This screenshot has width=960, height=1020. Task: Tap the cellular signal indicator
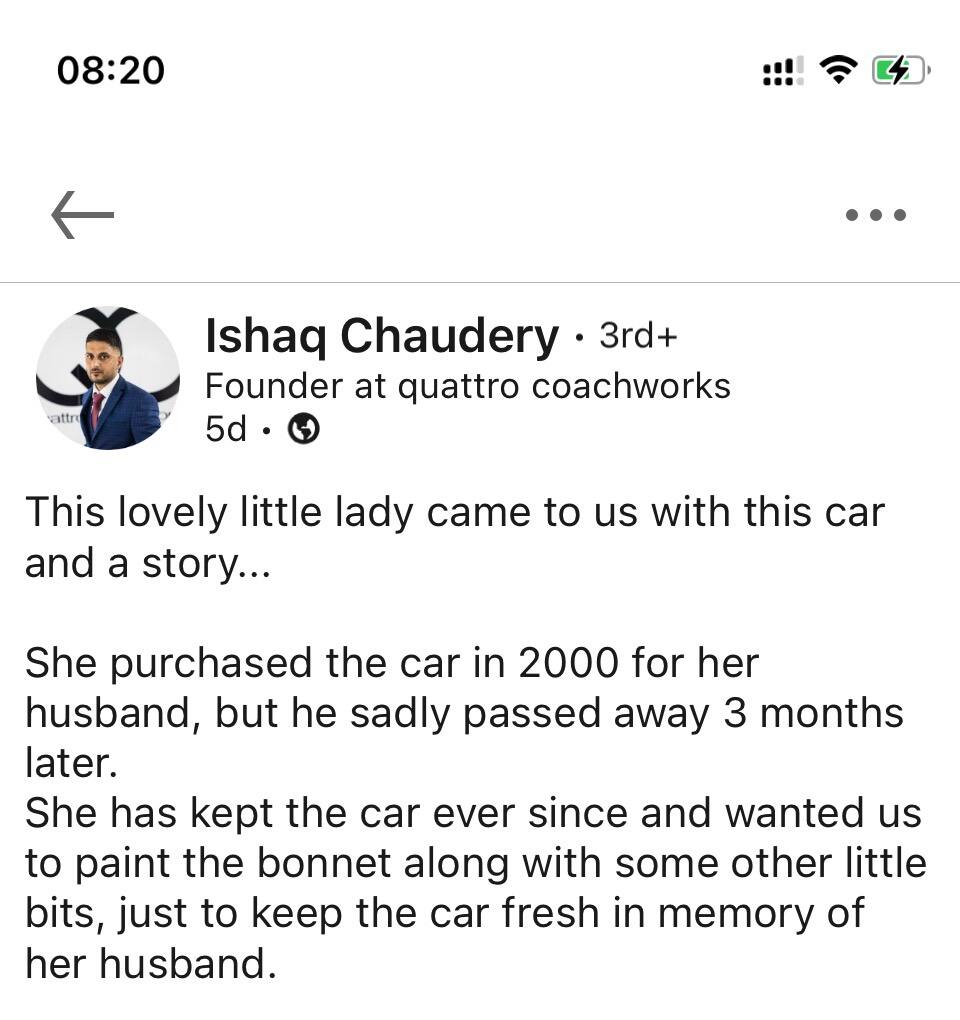point(783,71)
